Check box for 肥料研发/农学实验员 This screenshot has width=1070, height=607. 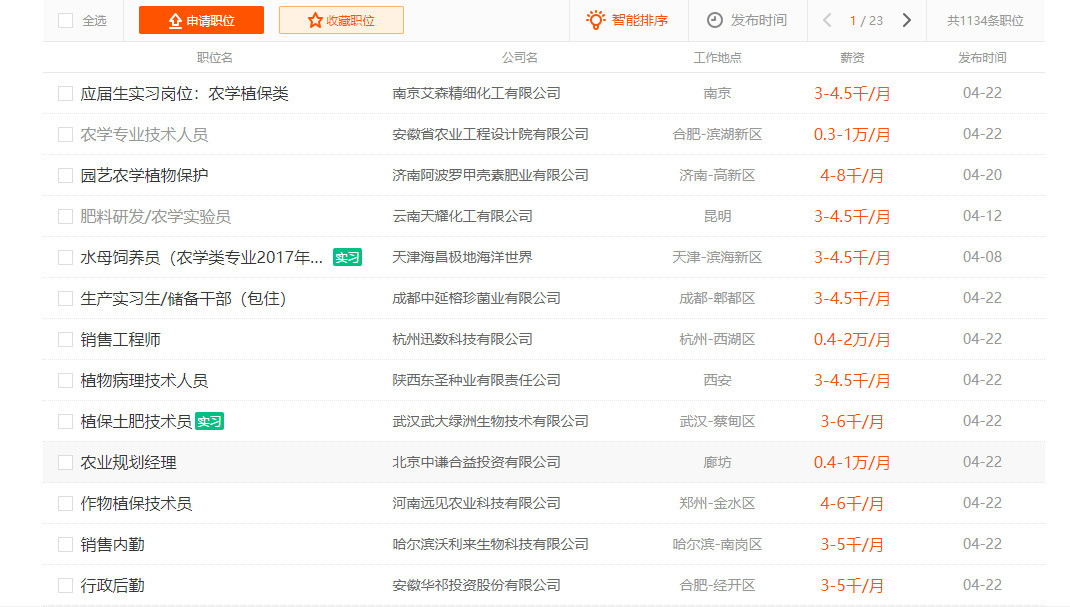click(66, 216)
